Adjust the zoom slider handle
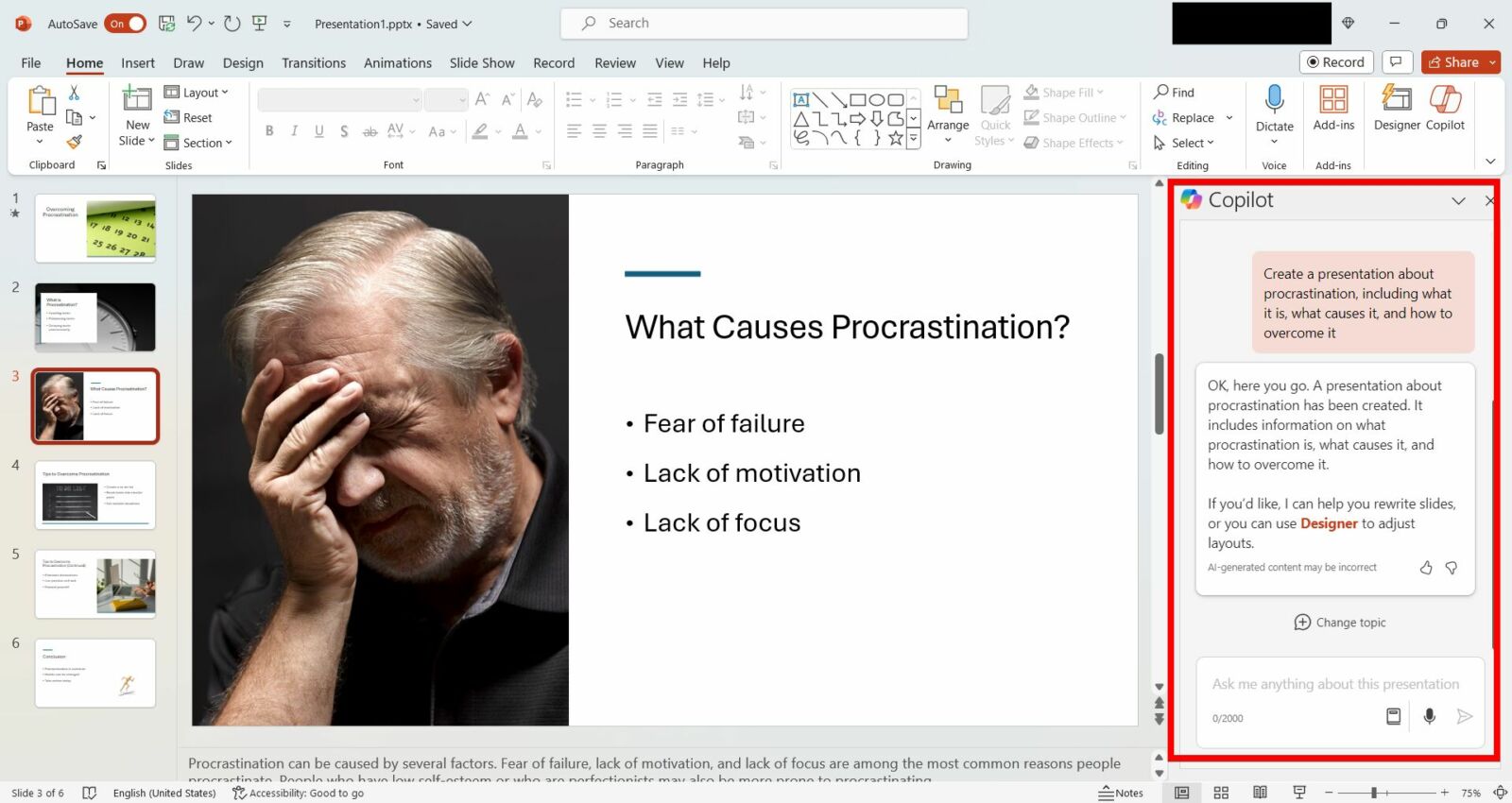This screenshot has width=1512, height=803. point(1374,793)
